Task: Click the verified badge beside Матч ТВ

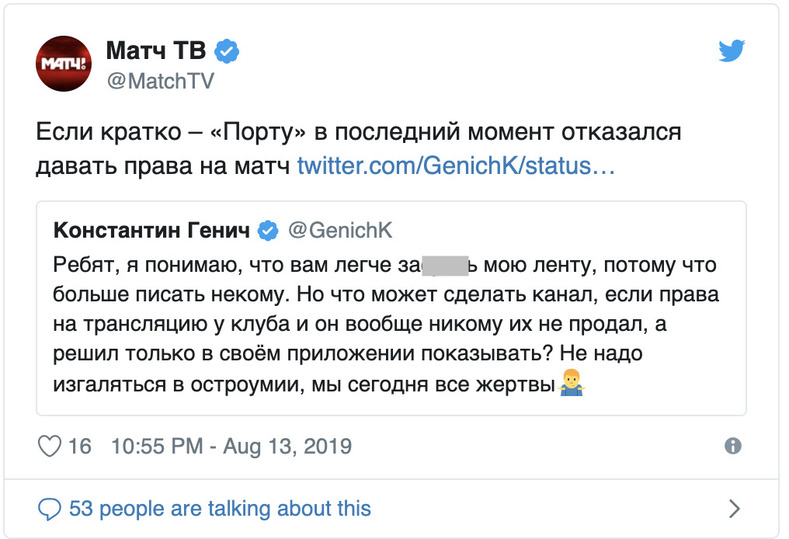Action: pyautogui.click(x=227, y=52)
